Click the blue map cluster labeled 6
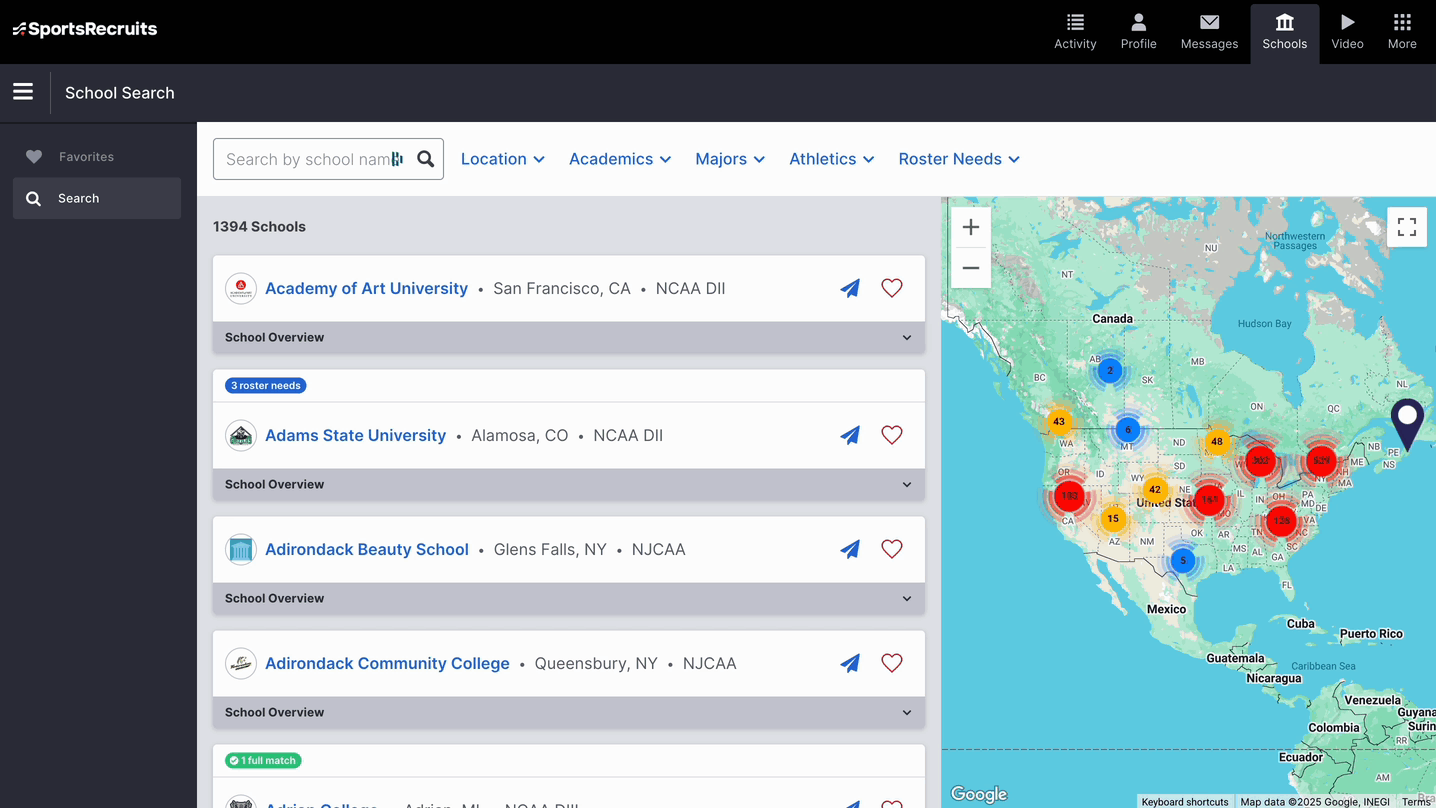Image resolution: width=1437 pixels, height=808 pixels. click(x=1128, y=430)
